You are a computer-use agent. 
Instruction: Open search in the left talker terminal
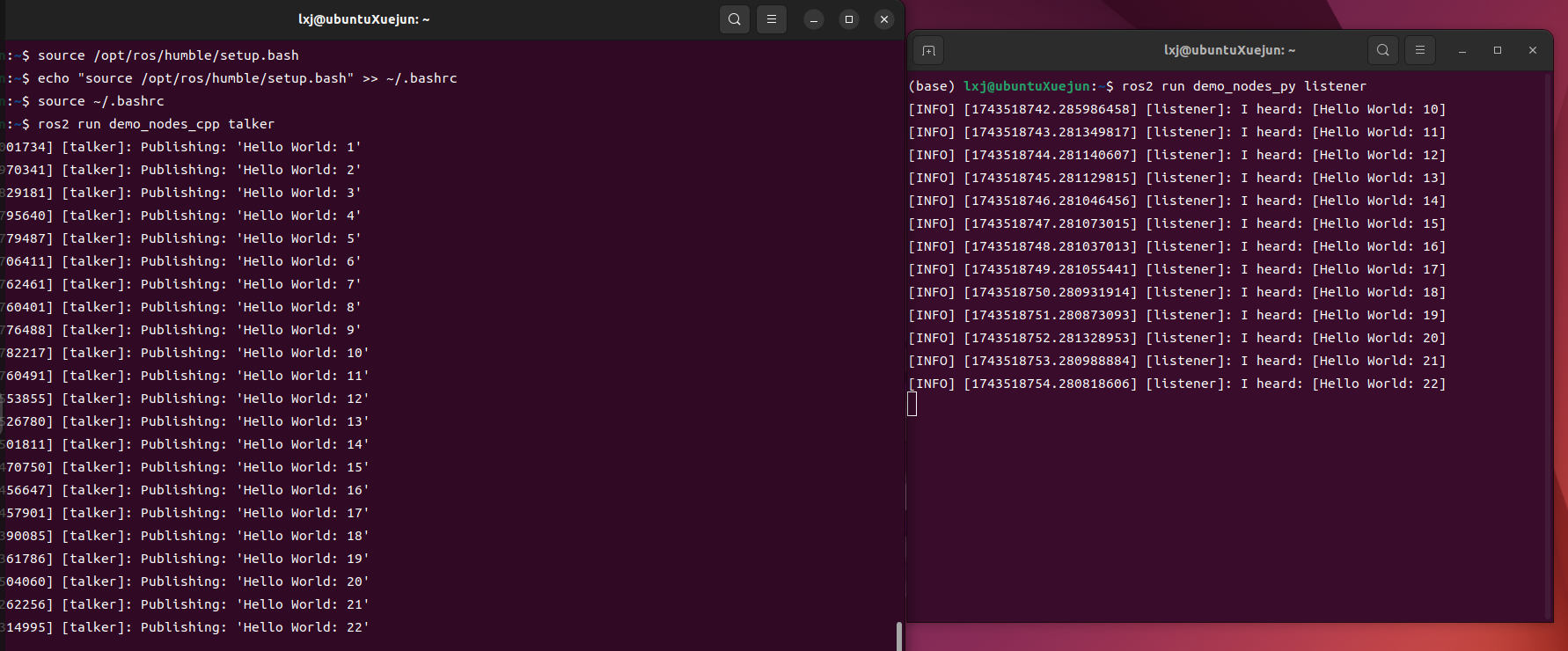[735, 19]
